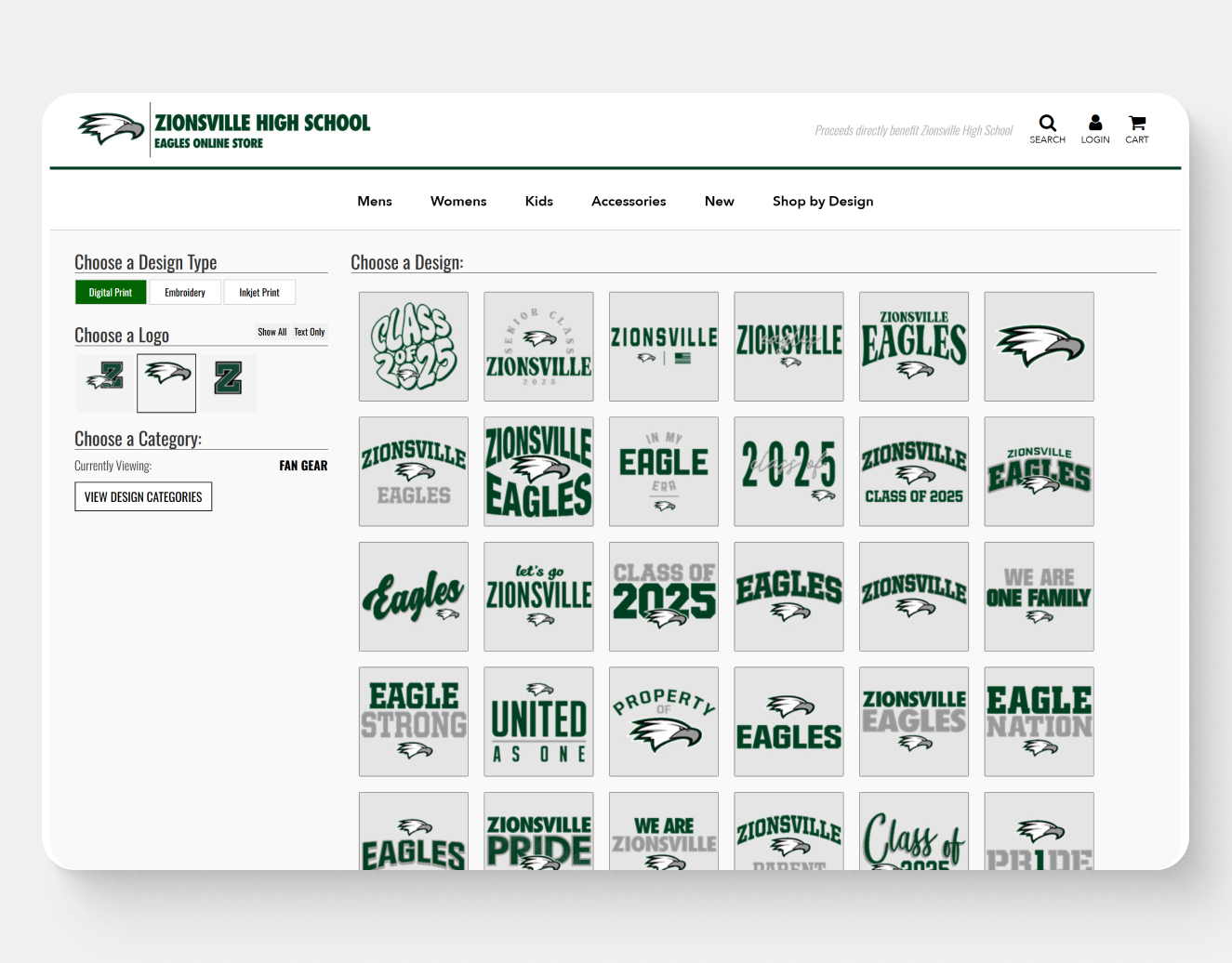The image size is (1232, 963).
Task: Select United As One design
Action: 538,721
